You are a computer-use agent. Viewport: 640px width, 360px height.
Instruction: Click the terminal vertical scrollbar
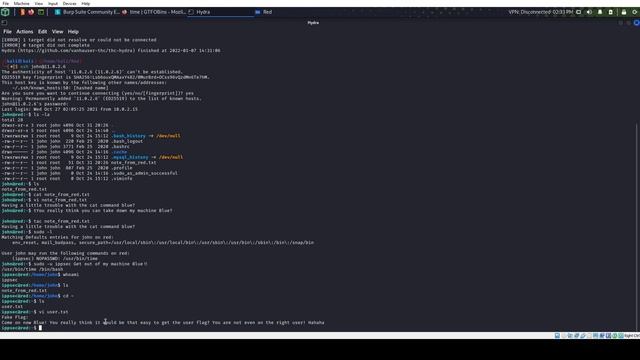(x=637, y=227)
